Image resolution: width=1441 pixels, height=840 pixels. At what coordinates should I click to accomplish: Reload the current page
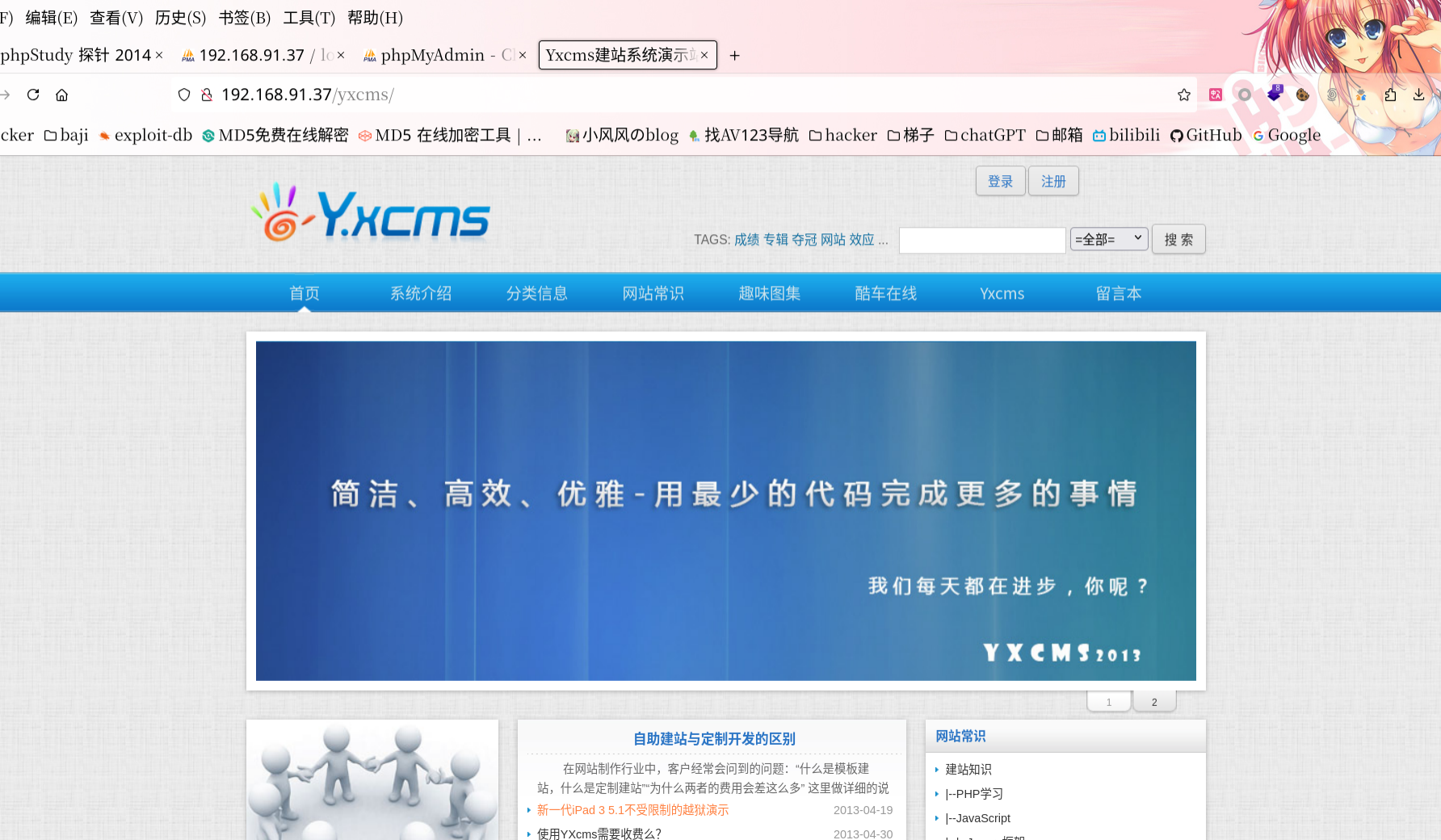coord(33,94)
